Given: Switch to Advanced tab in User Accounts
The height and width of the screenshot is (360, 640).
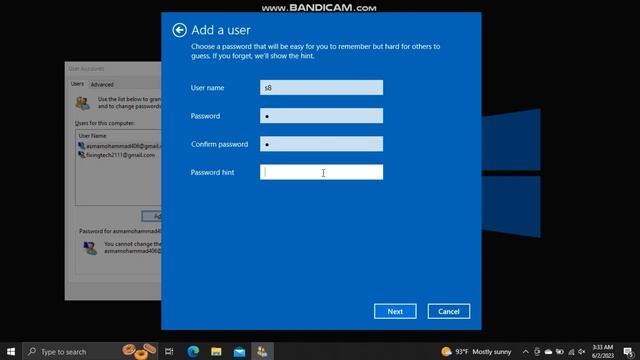Looking at the screenshot, I should point(102,84).
